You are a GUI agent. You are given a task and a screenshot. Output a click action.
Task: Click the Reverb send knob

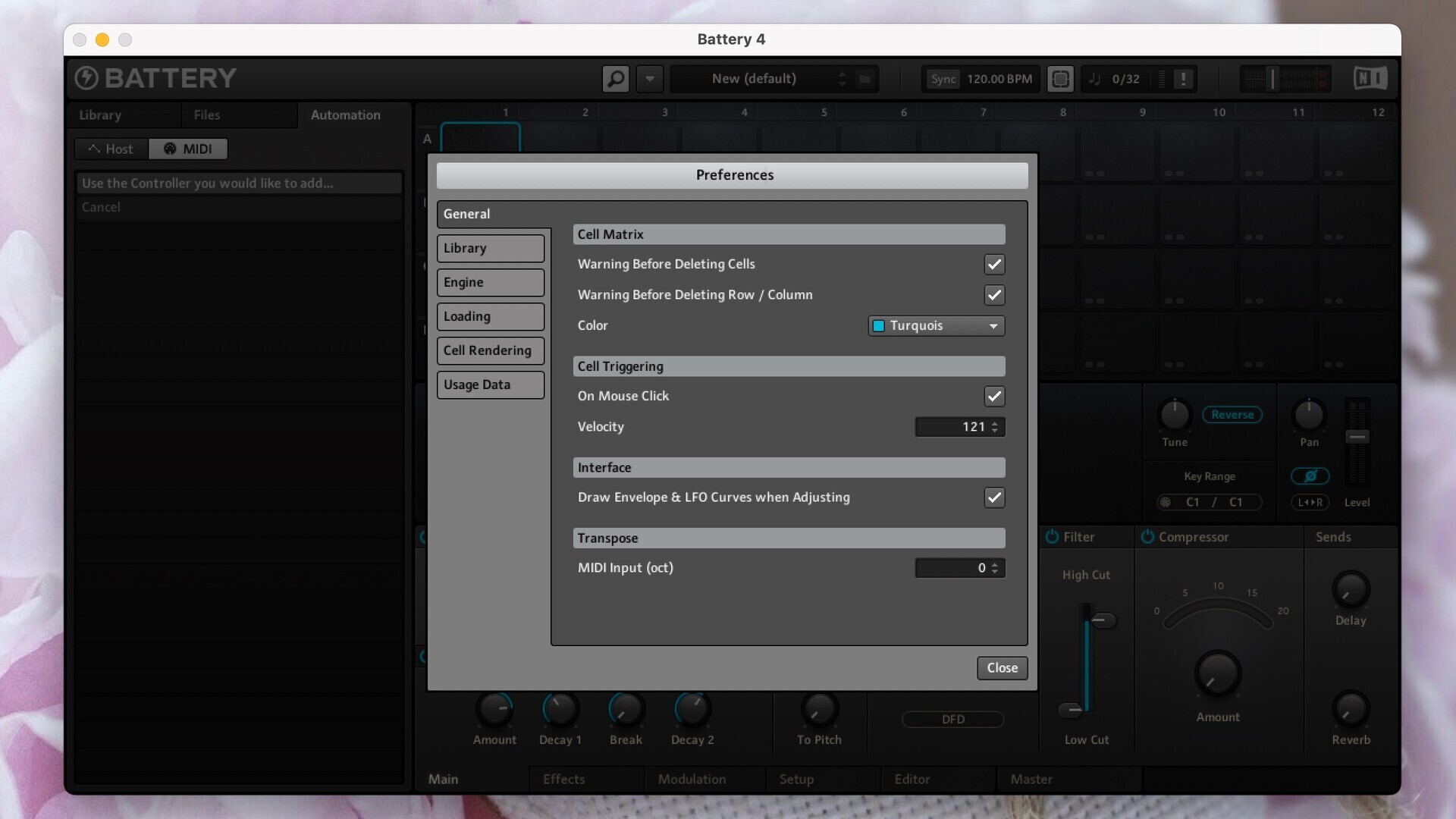(1351, 709)
